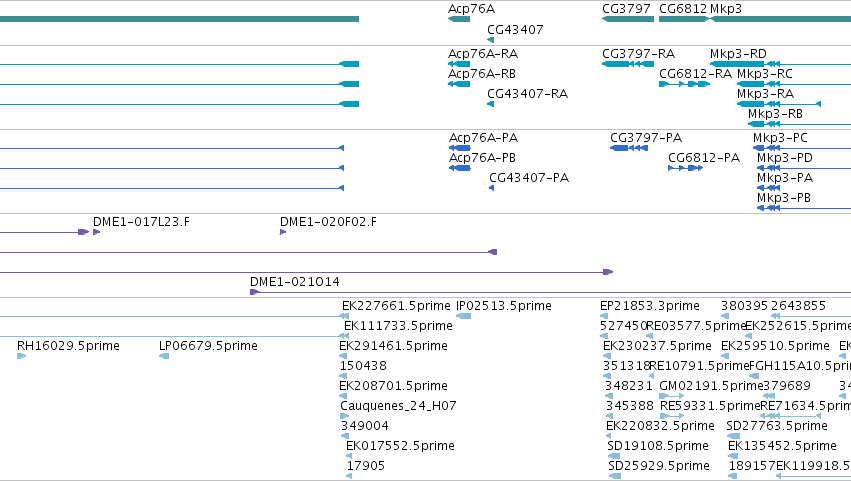Select the EK017552.5prime EST label
Viewport: 851px width, 481px height.
click(400, 446)
